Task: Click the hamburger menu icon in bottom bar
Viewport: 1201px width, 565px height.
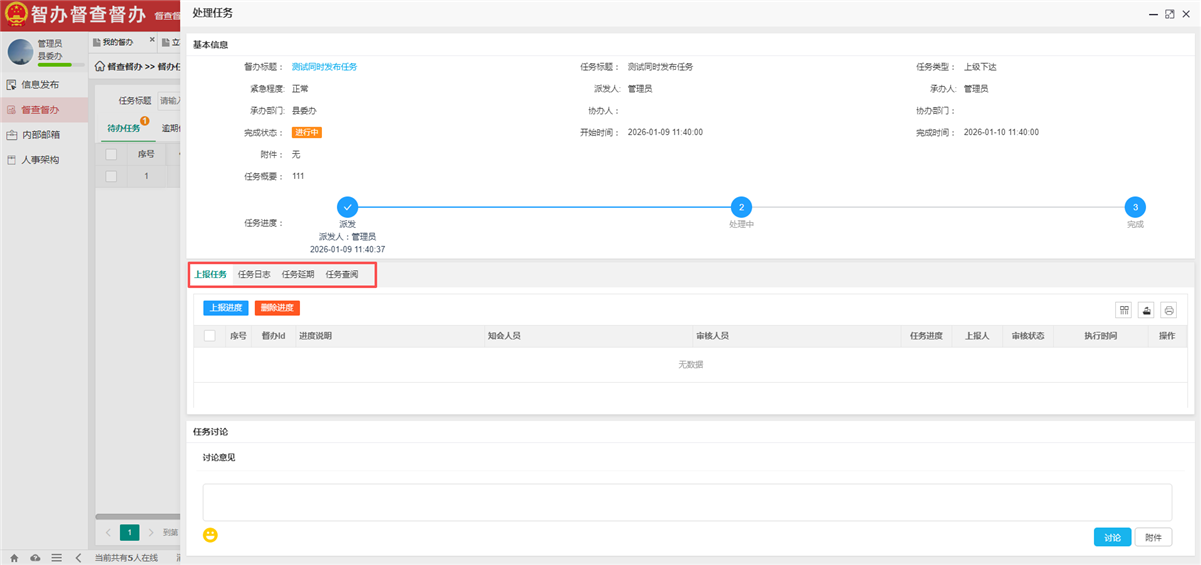Action: (x=57, y=557)
